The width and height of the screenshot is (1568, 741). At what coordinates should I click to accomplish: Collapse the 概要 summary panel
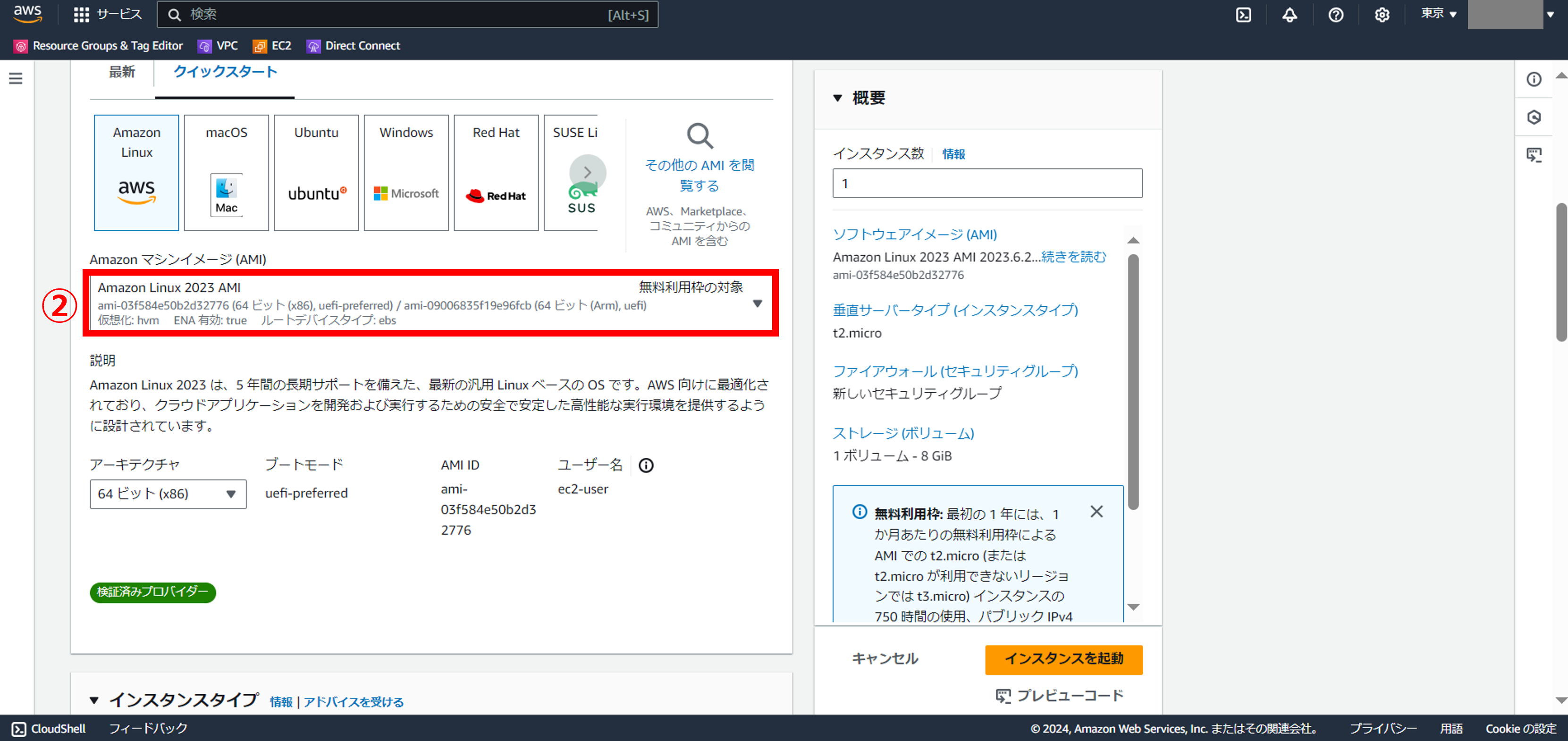pos(837,98)
